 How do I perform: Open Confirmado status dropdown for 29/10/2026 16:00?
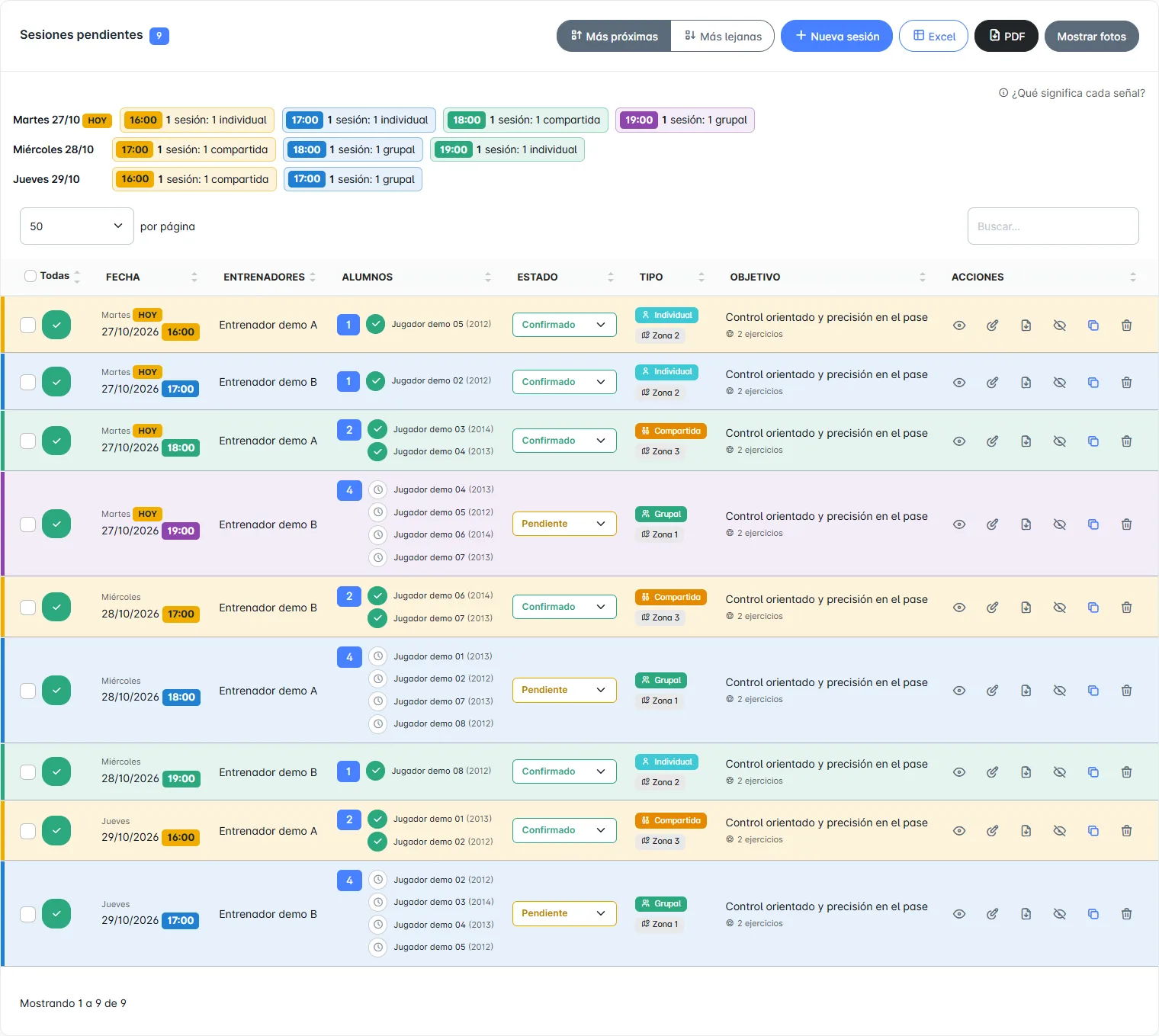pyautogui.click(x=564, y=830)
